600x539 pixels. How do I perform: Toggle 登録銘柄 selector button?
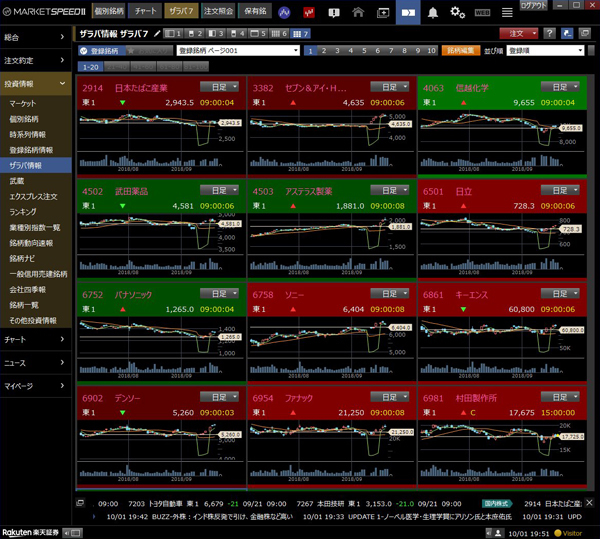(x=102, y=50)
